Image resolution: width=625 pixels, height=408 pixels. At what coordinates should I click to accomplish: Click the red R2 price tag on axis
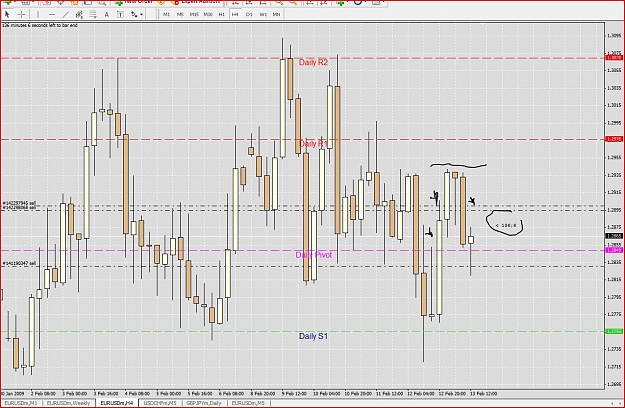[614, 58]
